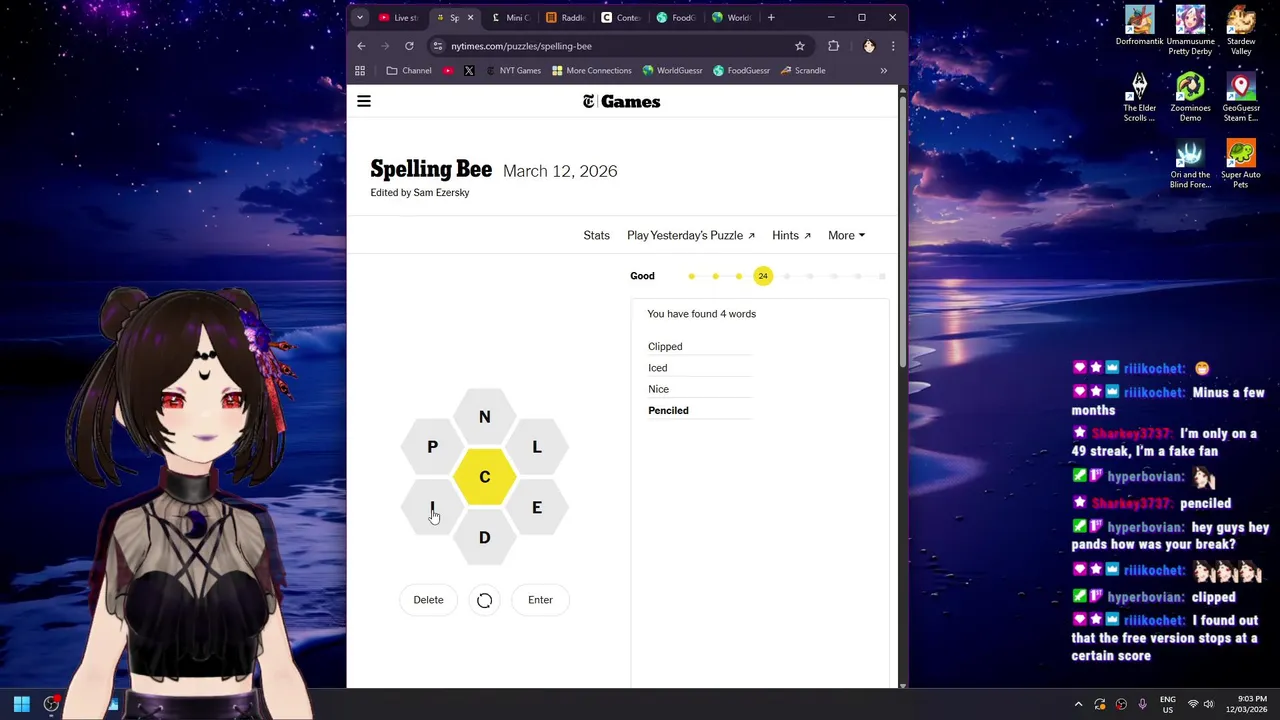The image size is (1280, 720).
Task: Click the letter E hexagon
Action: click(537, 507)
